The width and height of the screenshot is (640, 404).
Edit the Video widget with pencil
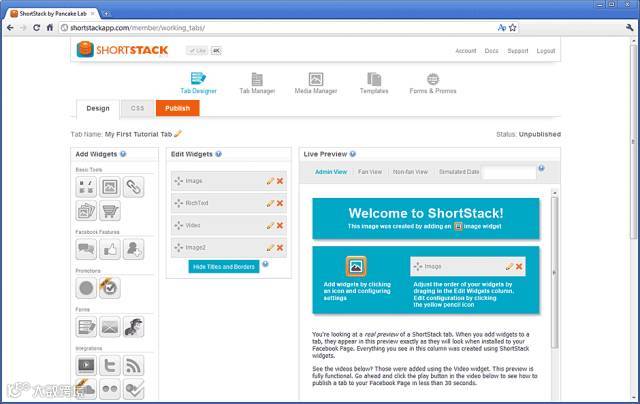pyautogui.click(x=270, y=225)
